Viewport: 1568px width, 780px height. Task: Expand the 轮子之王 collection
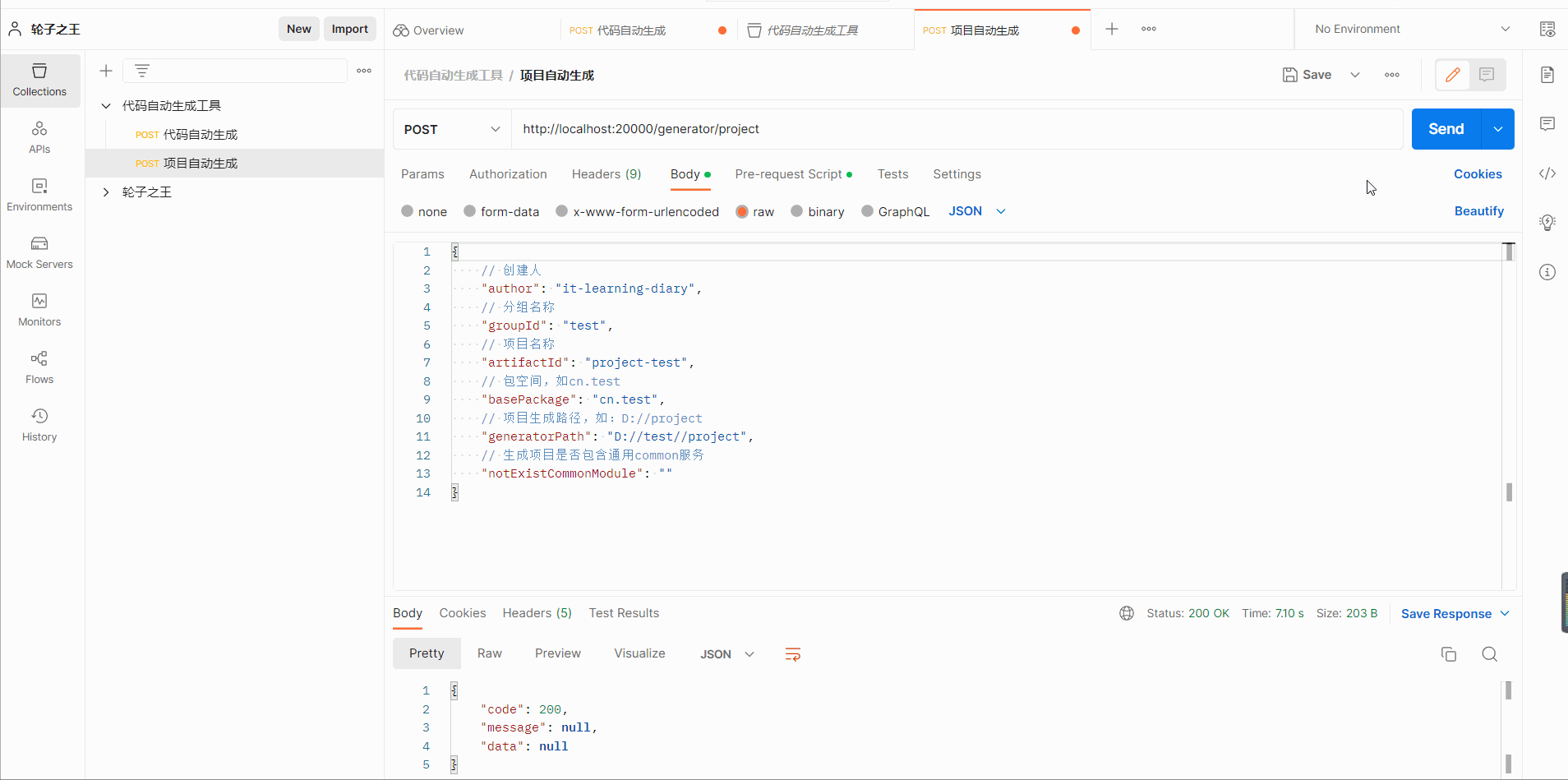pyautogui.click(x=106, y=192)
